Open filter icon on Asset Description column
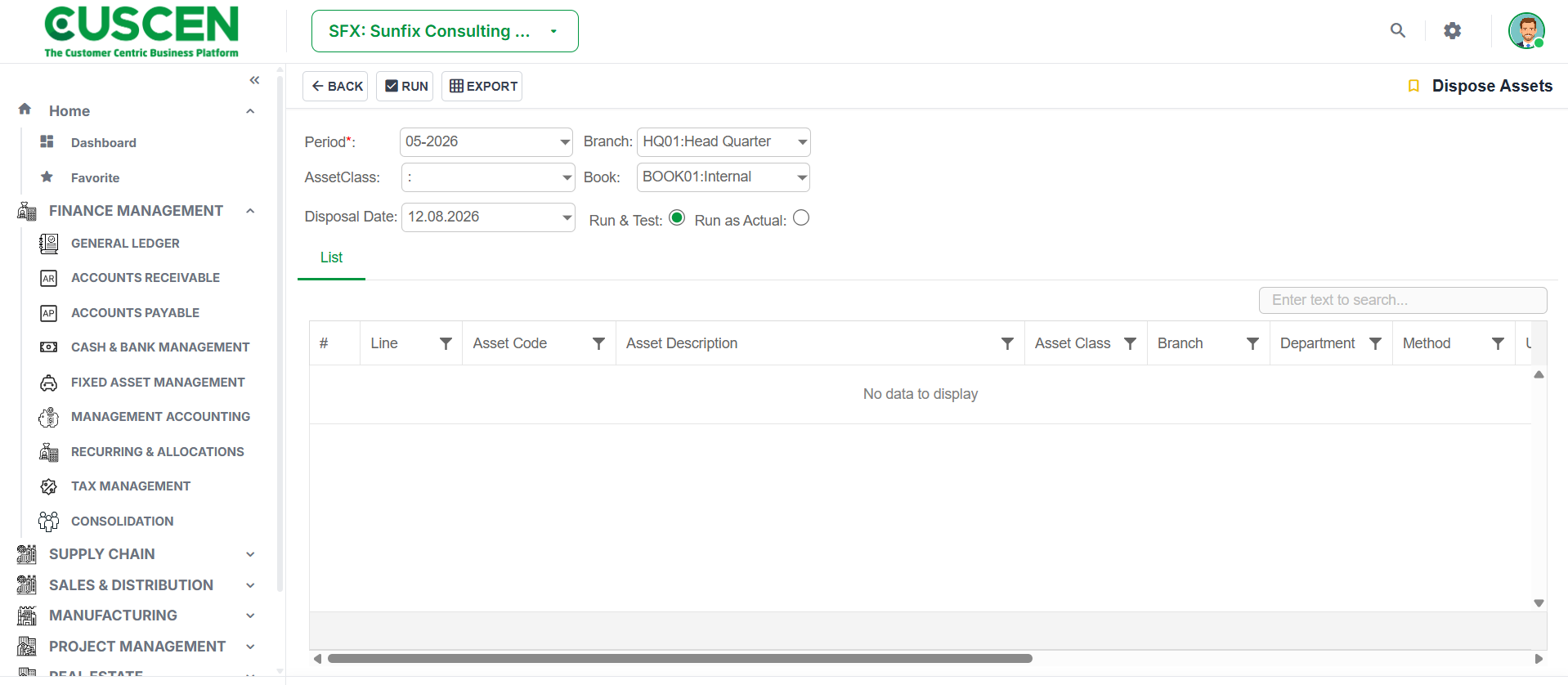The height and width of the screenshot is (685, 1568). pyautogui.click(x=1007, y=343)
